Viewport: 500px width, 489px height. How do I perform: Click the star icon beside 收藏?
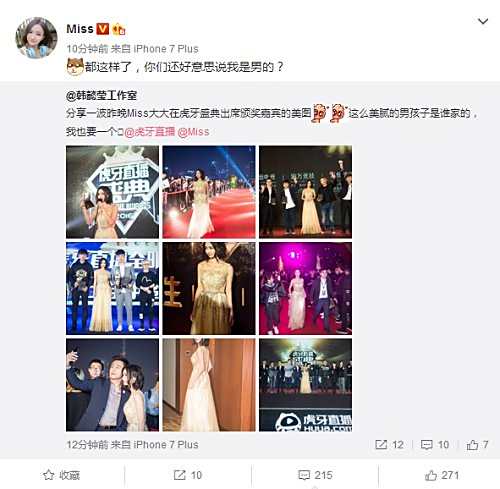pyautogui.click(x=49, y=475)
